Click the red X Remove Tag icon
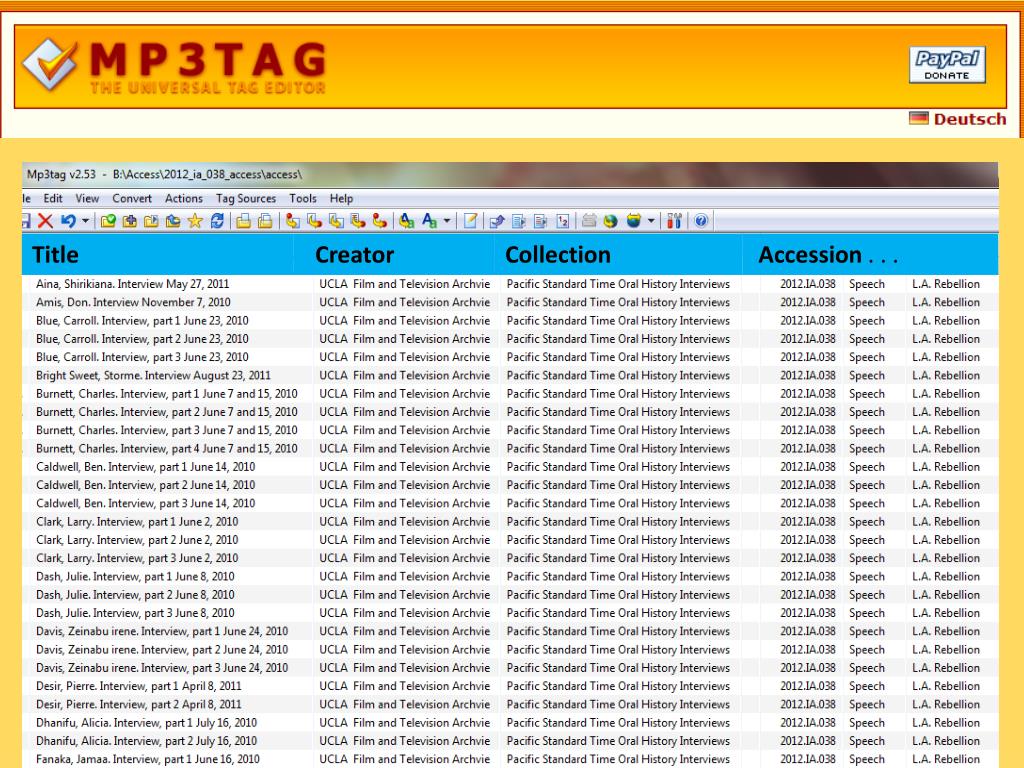 [x=45, y=221]
